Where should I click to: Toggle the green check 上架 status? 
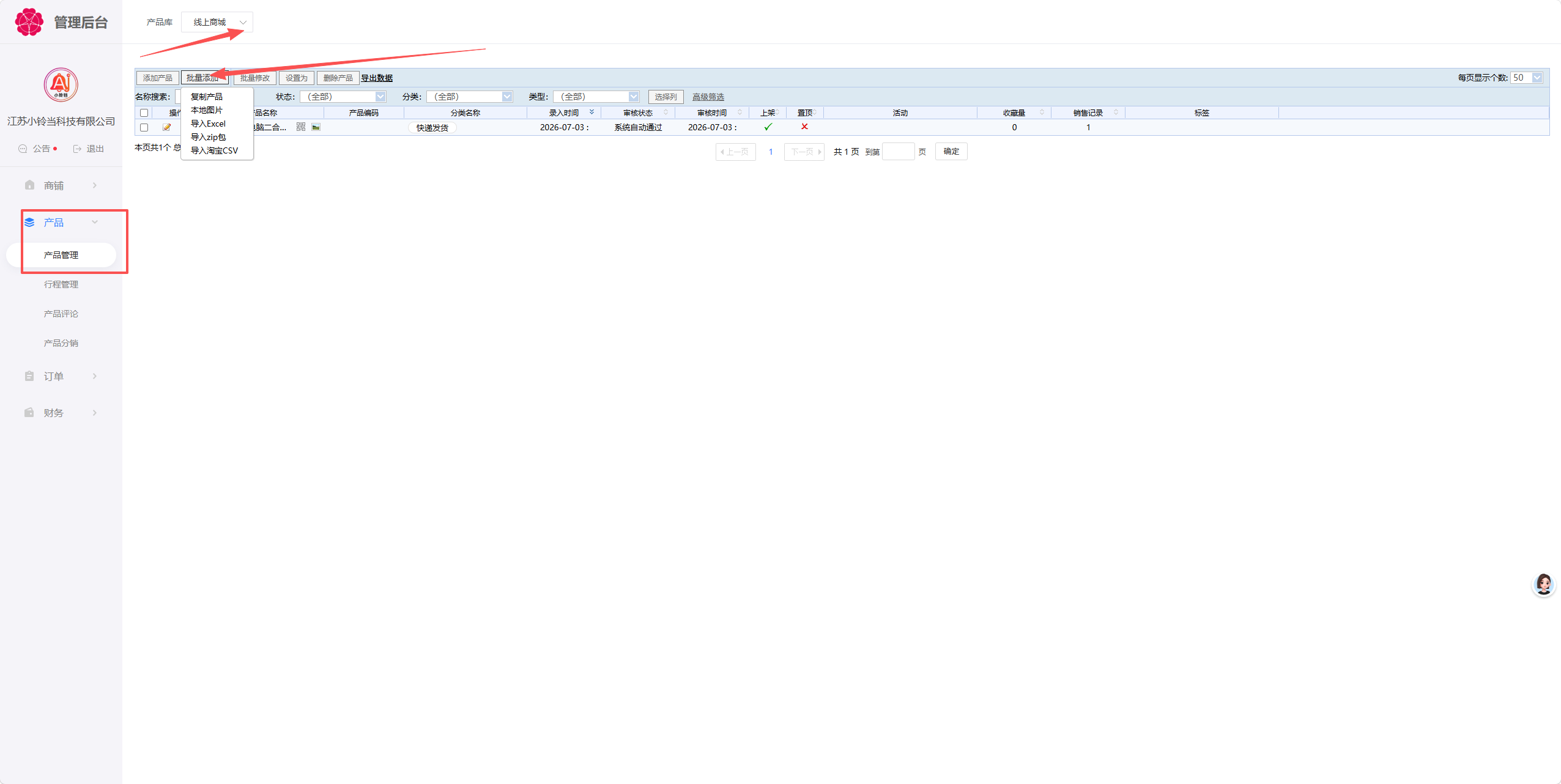768,127
